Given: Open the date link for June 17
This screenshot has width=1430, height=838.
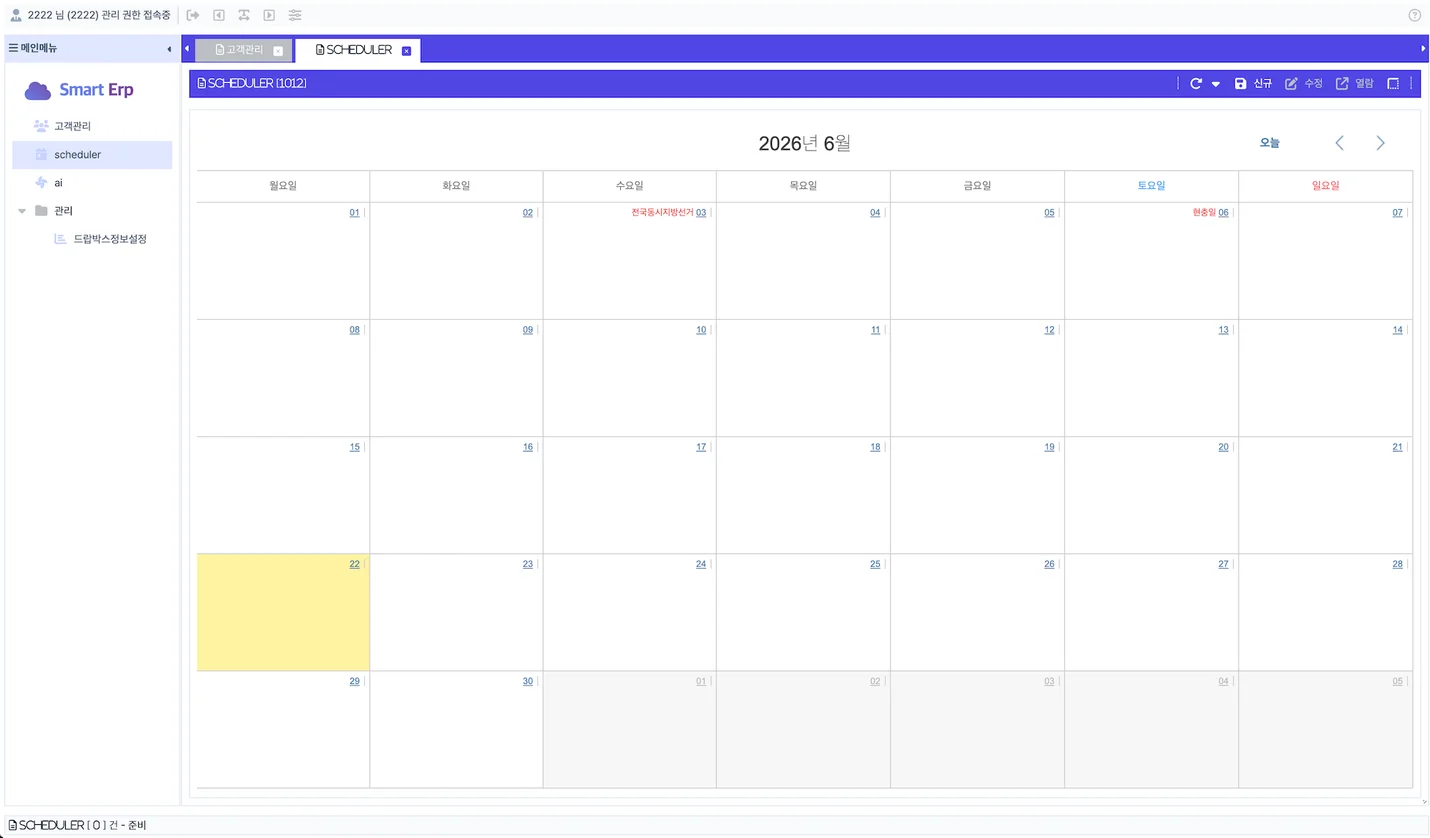Looking at the screenshot, I should (x=701, y=447).
